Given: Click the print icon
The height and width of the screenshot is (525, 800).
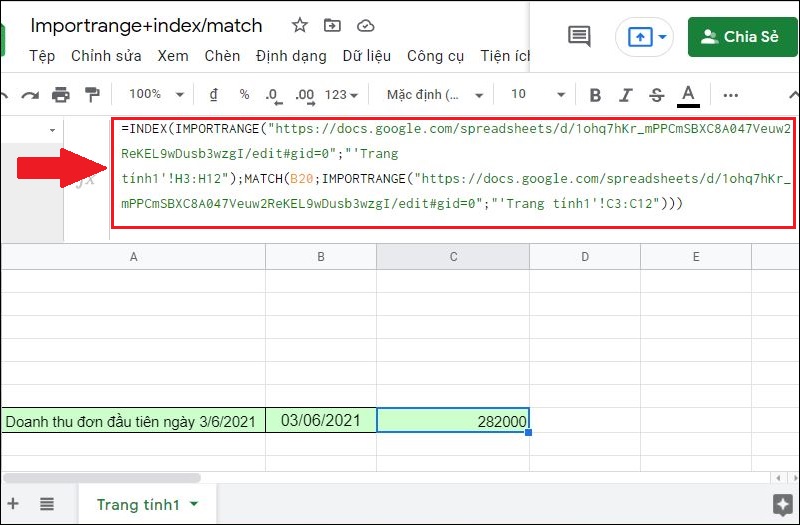Looking at the screenshot, I should [61, 95].
